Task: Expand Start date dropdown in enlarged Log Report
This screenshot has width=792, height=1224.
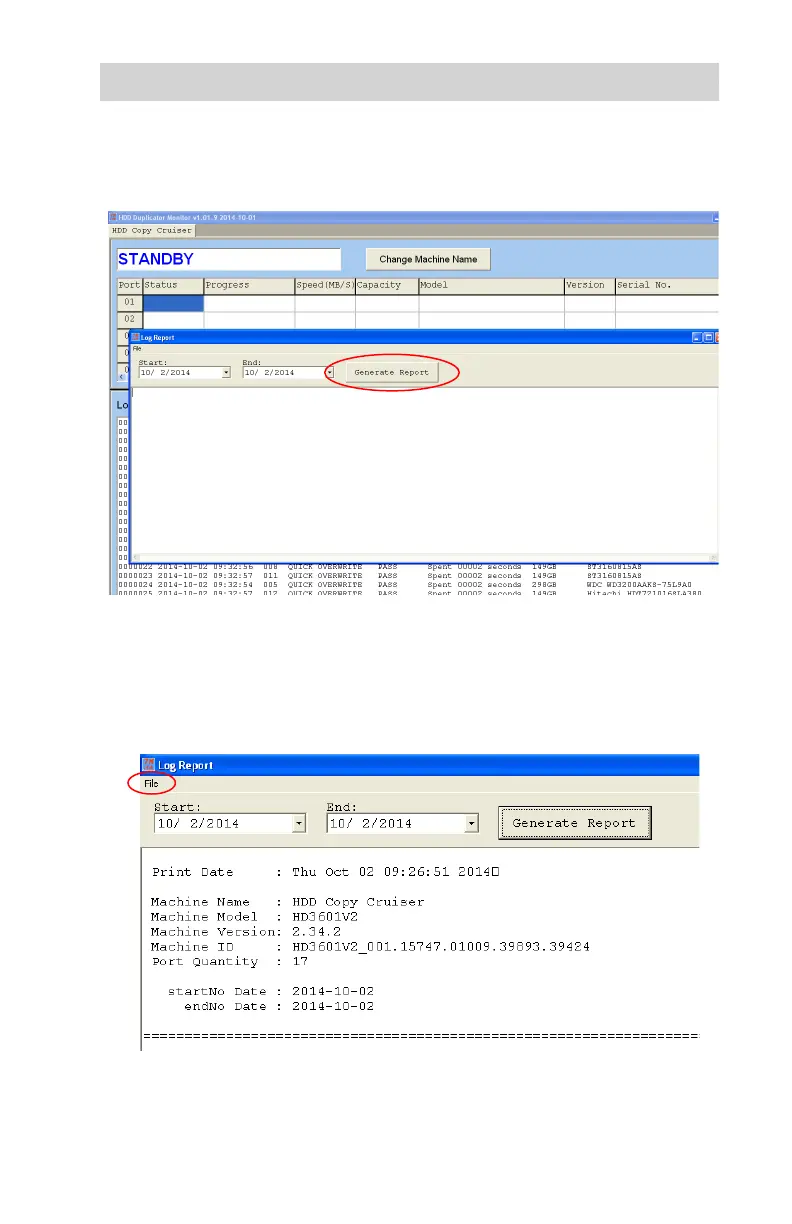Action: 298,824
